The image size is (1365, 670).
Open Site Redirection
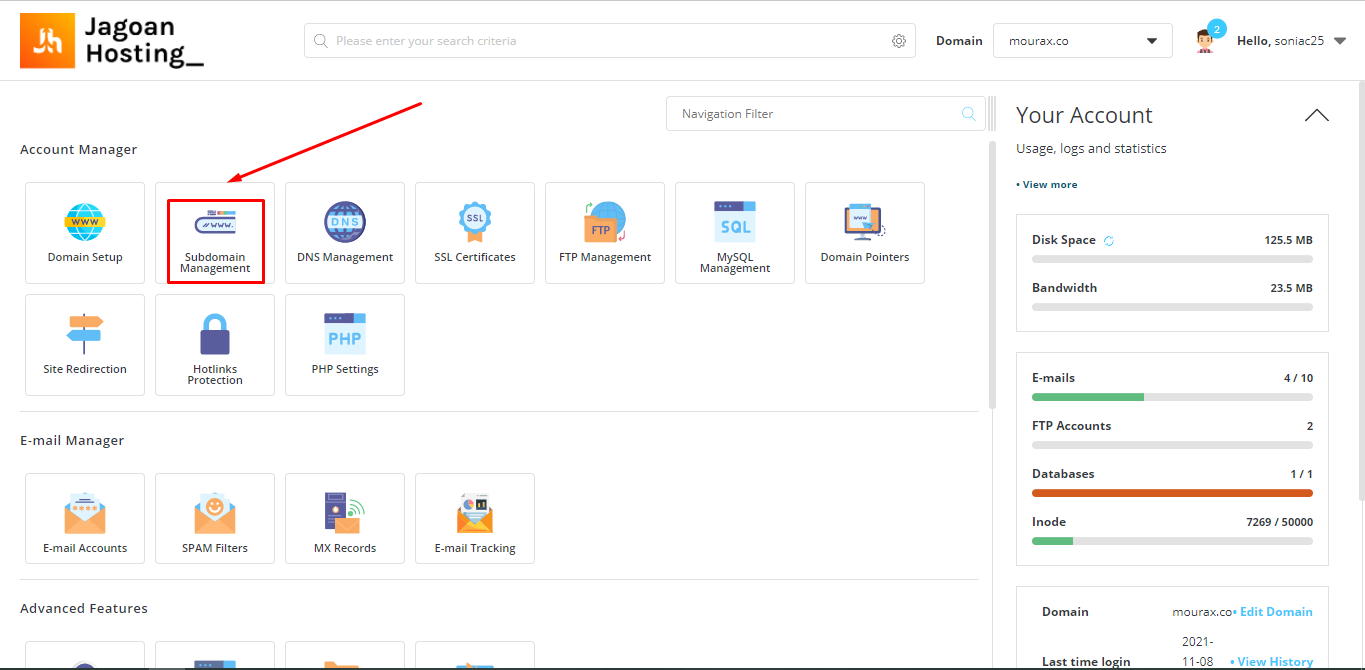85,345
